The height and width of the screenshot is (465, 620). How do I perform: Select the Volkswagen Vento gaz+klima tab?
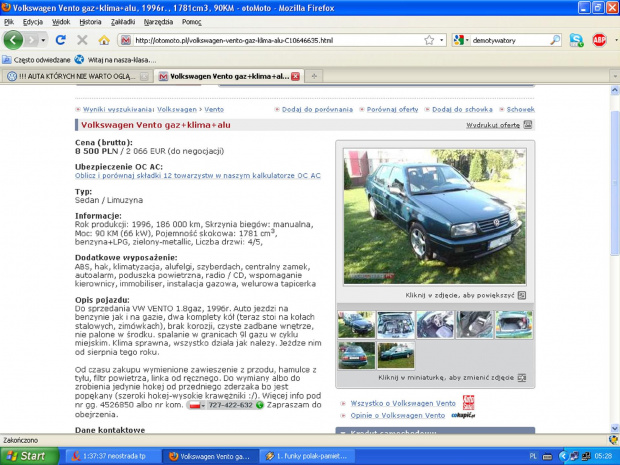coord(229,76)
